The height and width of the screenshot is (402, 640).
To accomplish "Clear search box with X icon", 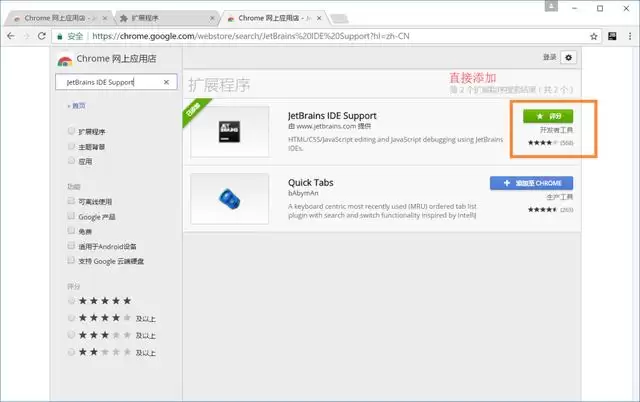I will 166,82.
